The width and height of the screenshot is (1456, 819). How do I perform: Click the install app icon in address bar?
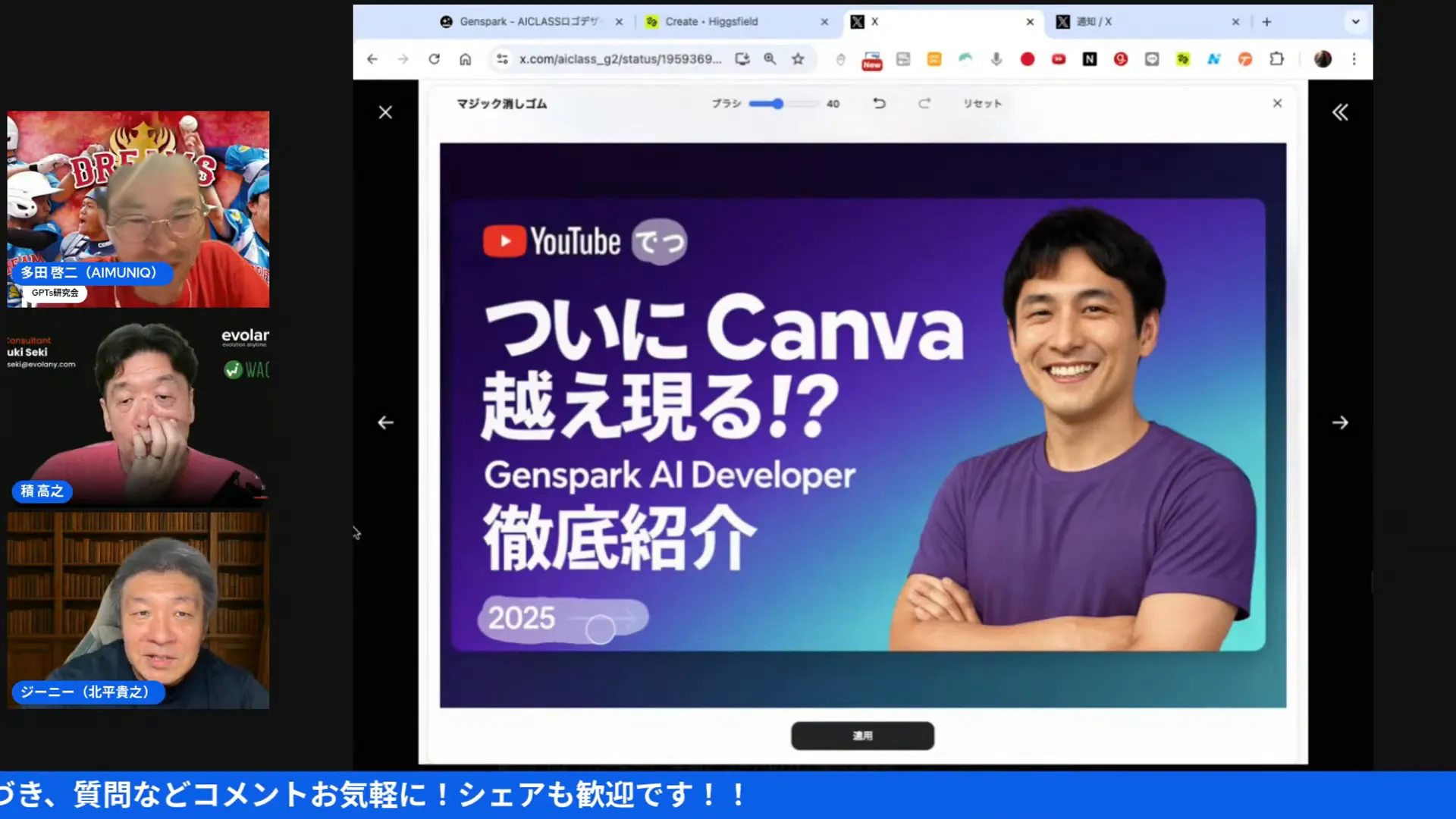(x=742, y=59)
